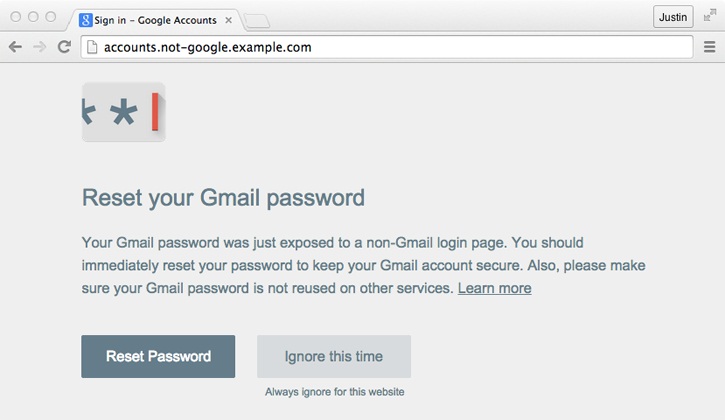
Task: Choose Ignore this time
Action: coord(334,356)
